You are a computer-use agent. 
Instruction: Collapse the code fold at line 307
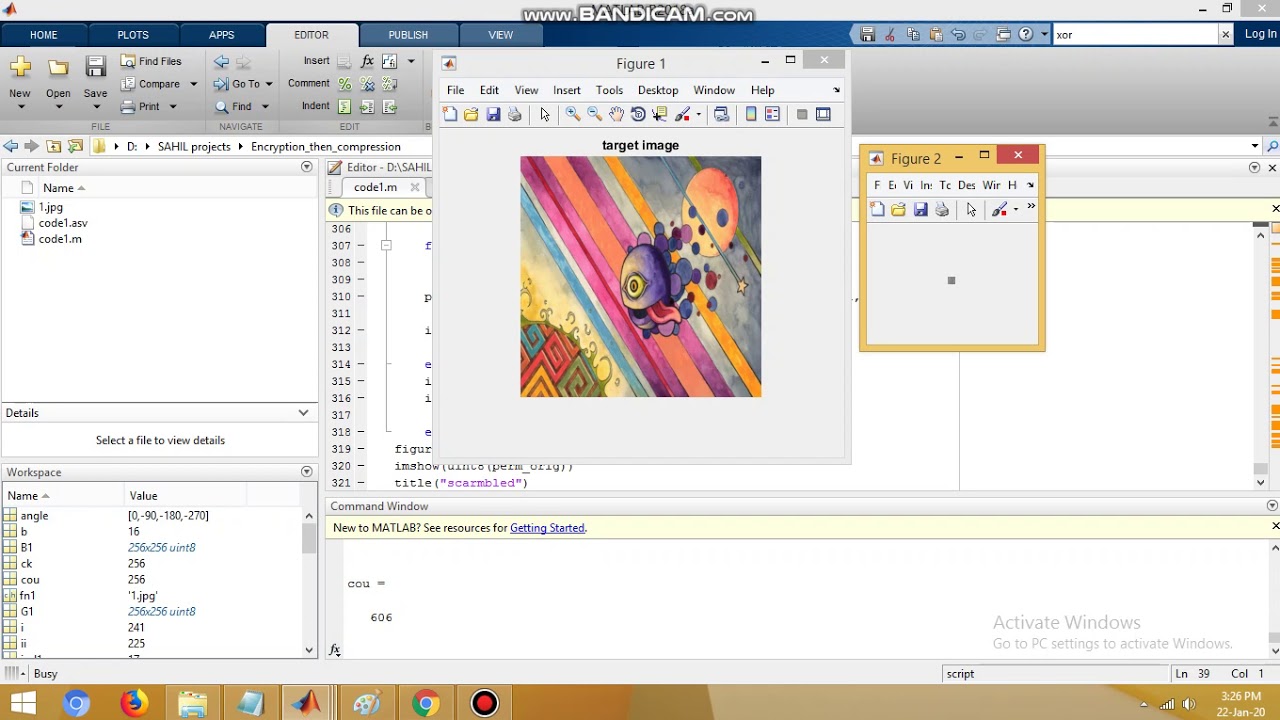click(386, 246)
